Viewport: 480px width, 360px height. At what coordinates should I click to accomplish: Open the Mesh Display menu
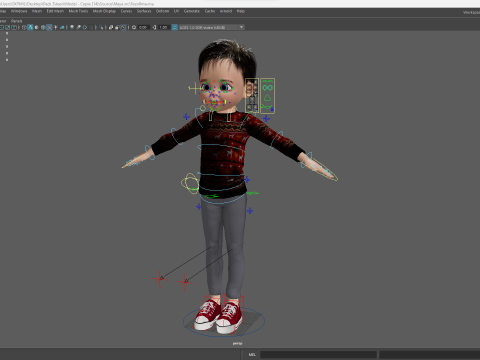point(104,11)
